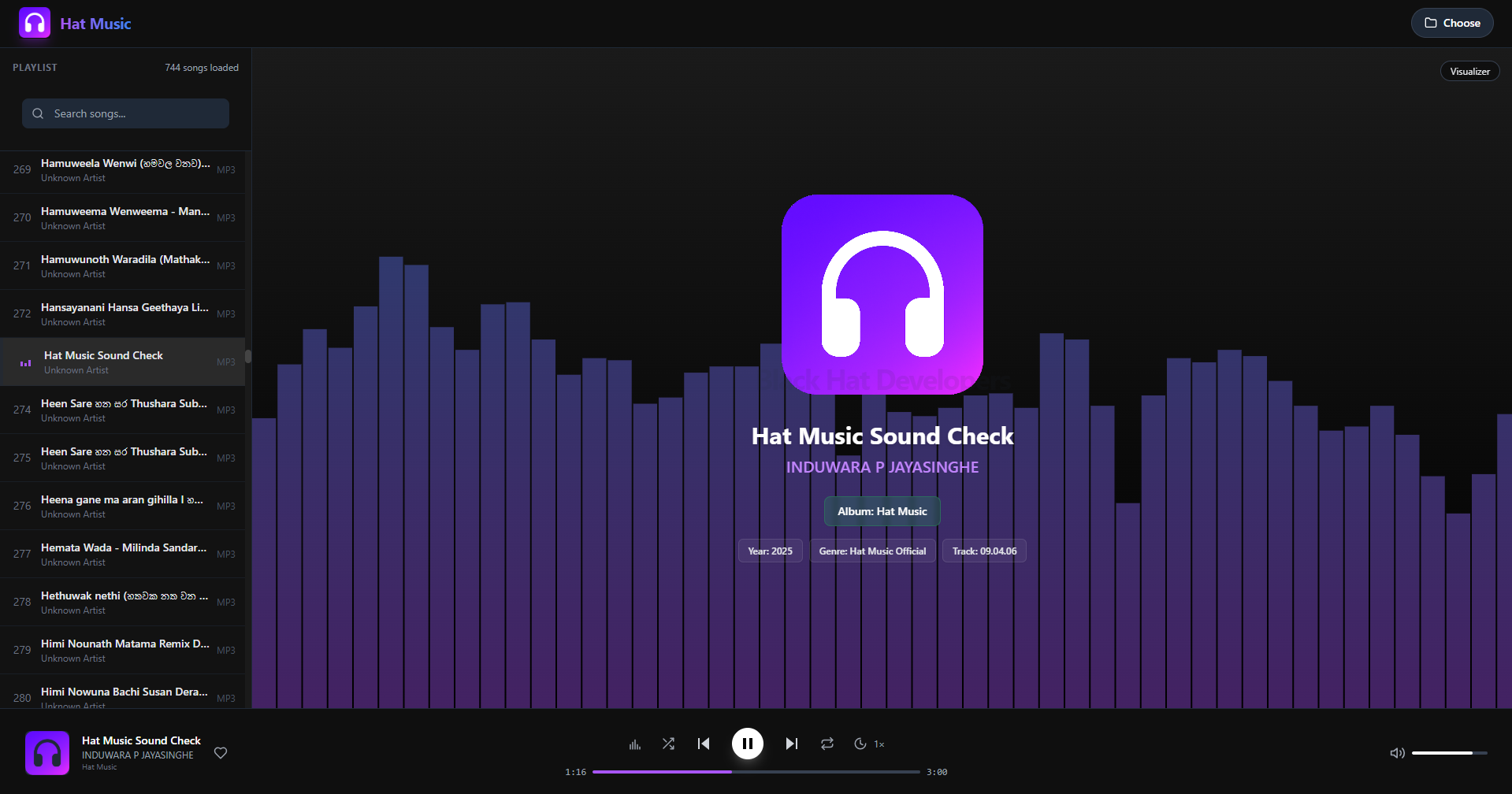This screenshot has height=794, width=1512.
Task: Click the Hat Music logo icon
Action: pyautogui.click(x=35, y=24)
